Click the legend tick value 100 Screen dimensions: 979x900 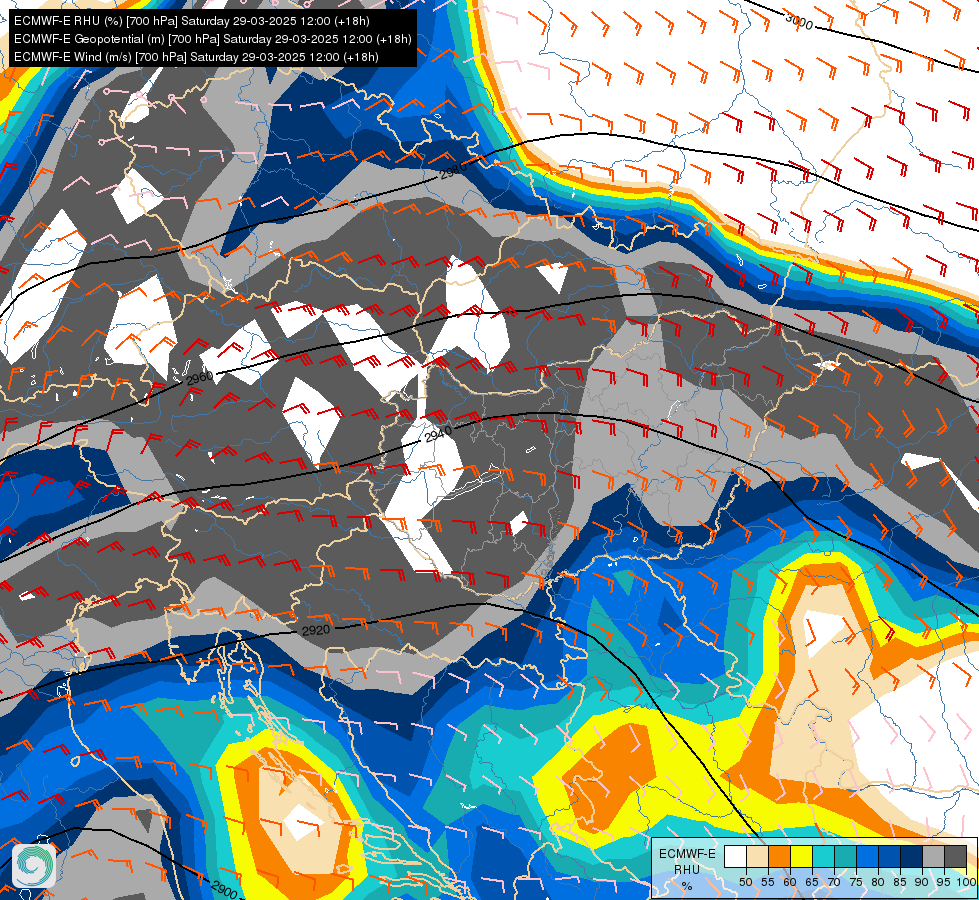[x=967, y=882]
